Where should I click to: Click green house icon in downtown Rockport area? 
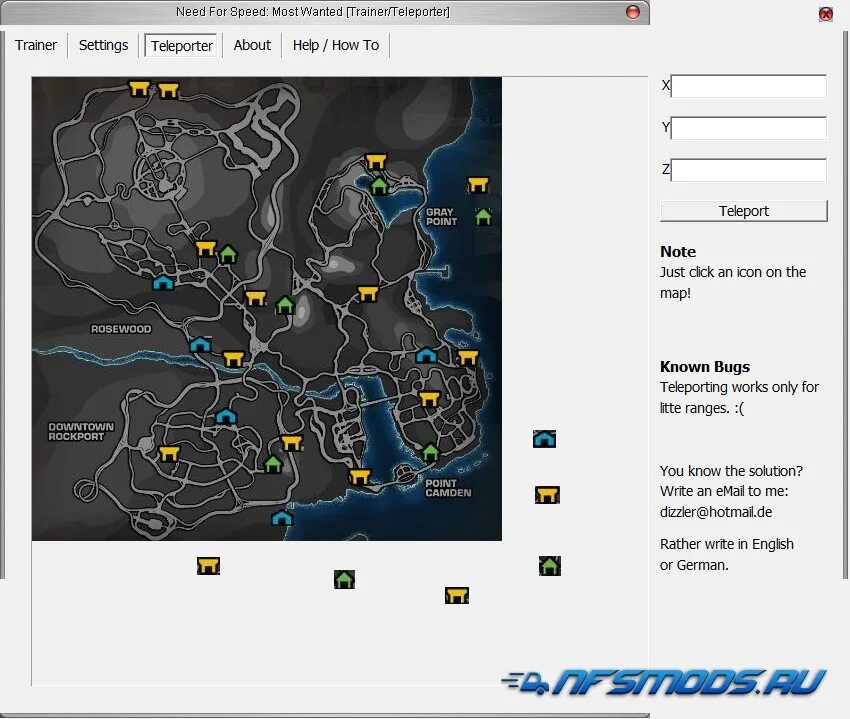[273, 464]
